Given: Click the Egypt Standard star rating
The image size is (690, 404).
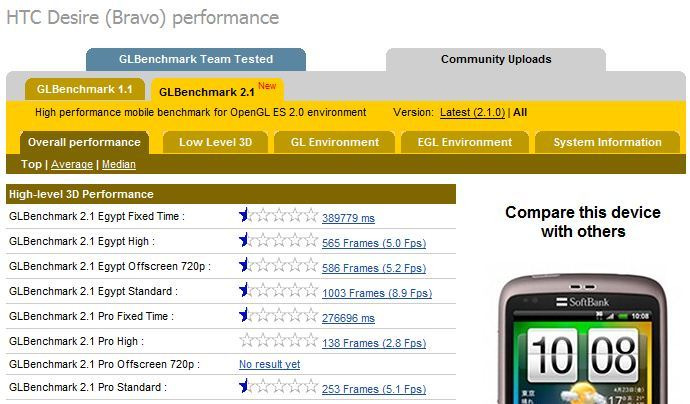Looking at the screenshot, I should point(278,290).
